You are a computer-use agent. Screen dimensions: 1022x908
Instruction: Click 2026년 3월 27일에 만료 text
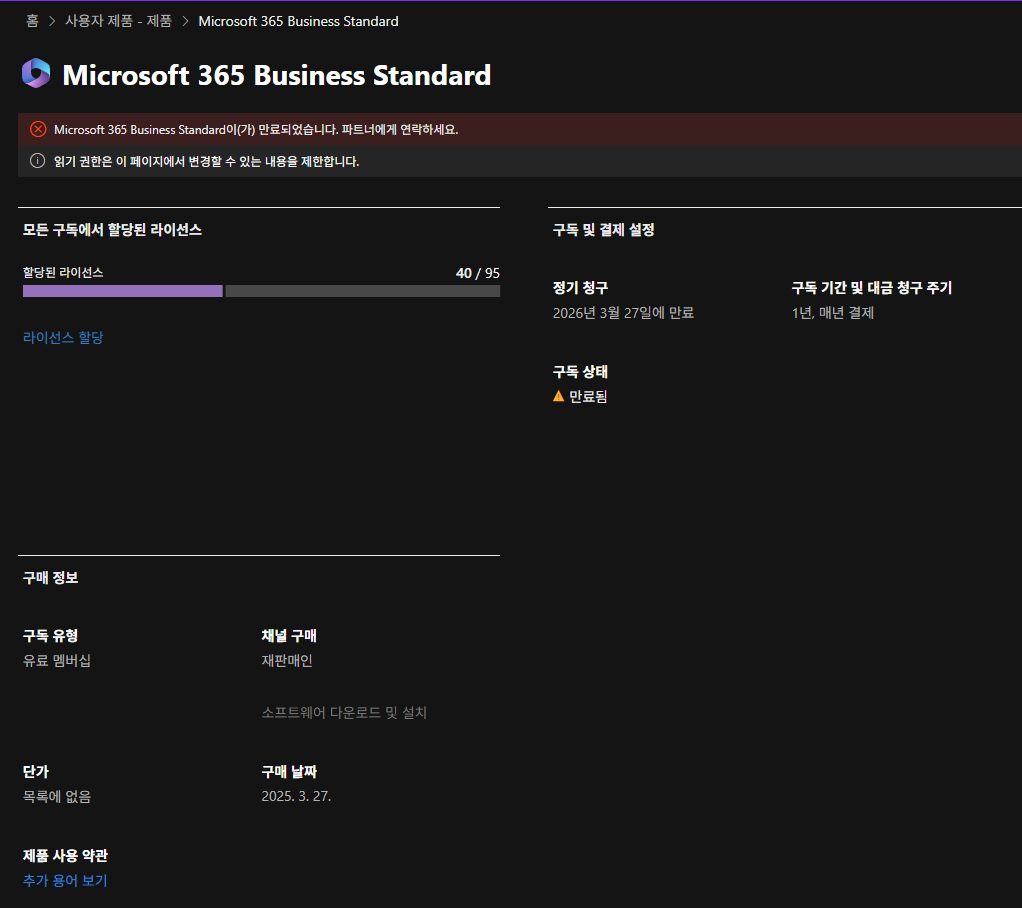pyautogui.click(x=623, y=313)
